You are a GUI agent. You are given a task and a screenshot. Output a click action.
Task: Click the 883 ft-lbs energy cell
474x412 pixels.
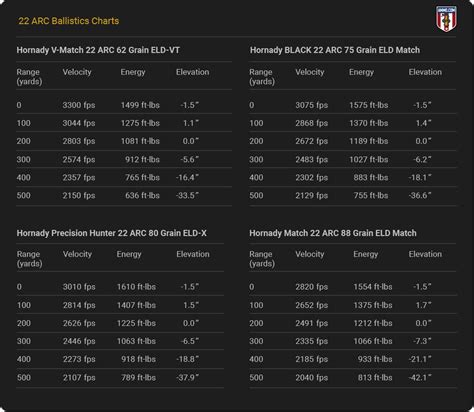tap(371, 178)
